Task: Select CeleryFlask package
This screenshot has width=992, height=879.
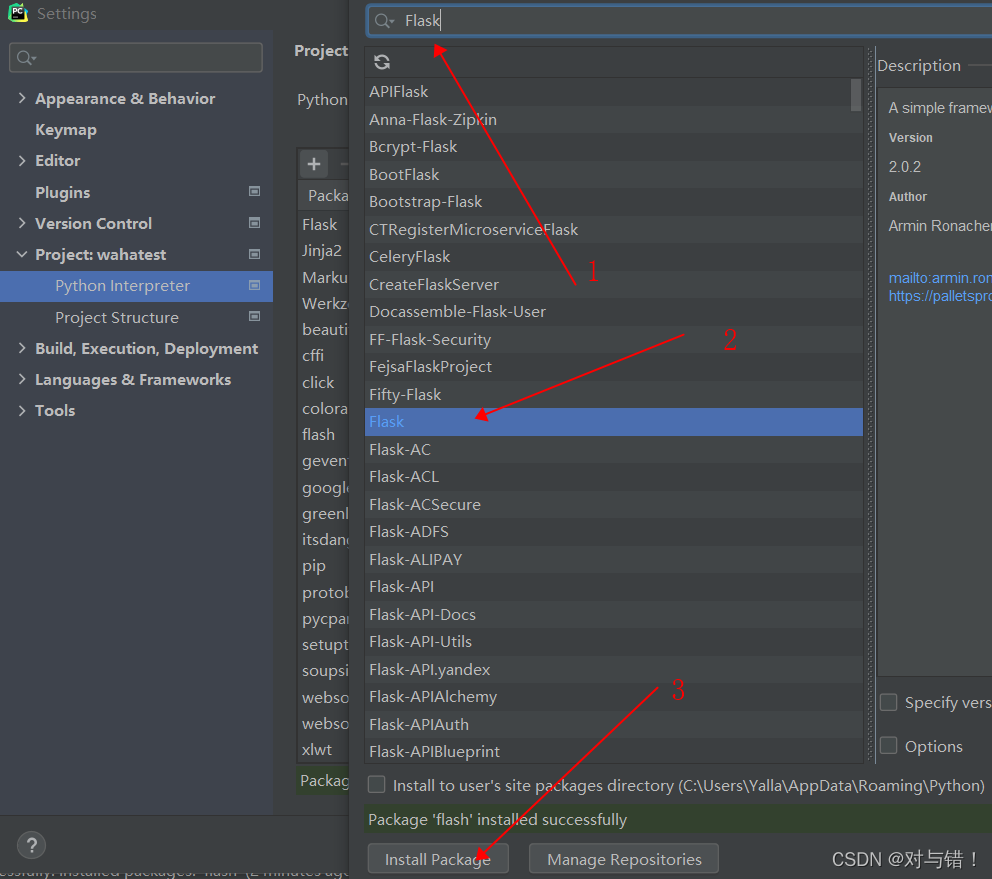Action: coord(614,257)
